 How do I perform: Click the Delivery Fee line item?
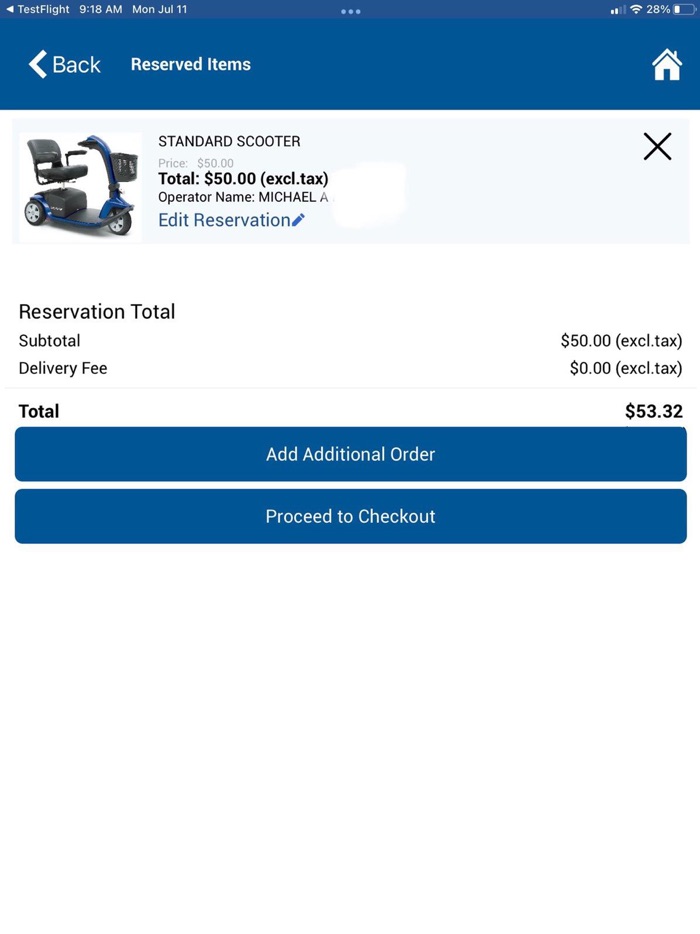pyautogui.click(x=63, y=368)
